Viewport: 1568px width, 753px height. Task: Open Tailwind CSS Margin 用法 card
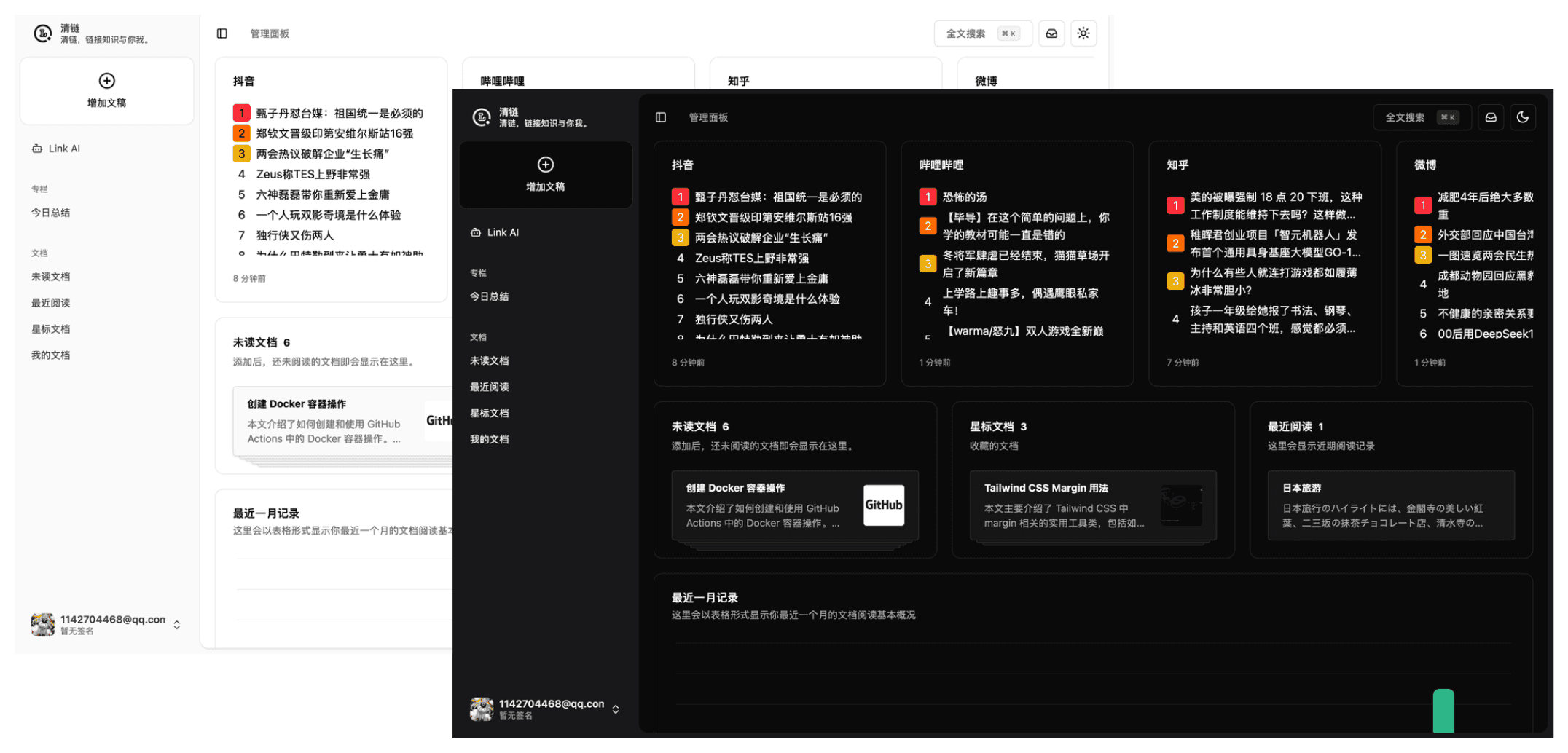point(1093,505)
